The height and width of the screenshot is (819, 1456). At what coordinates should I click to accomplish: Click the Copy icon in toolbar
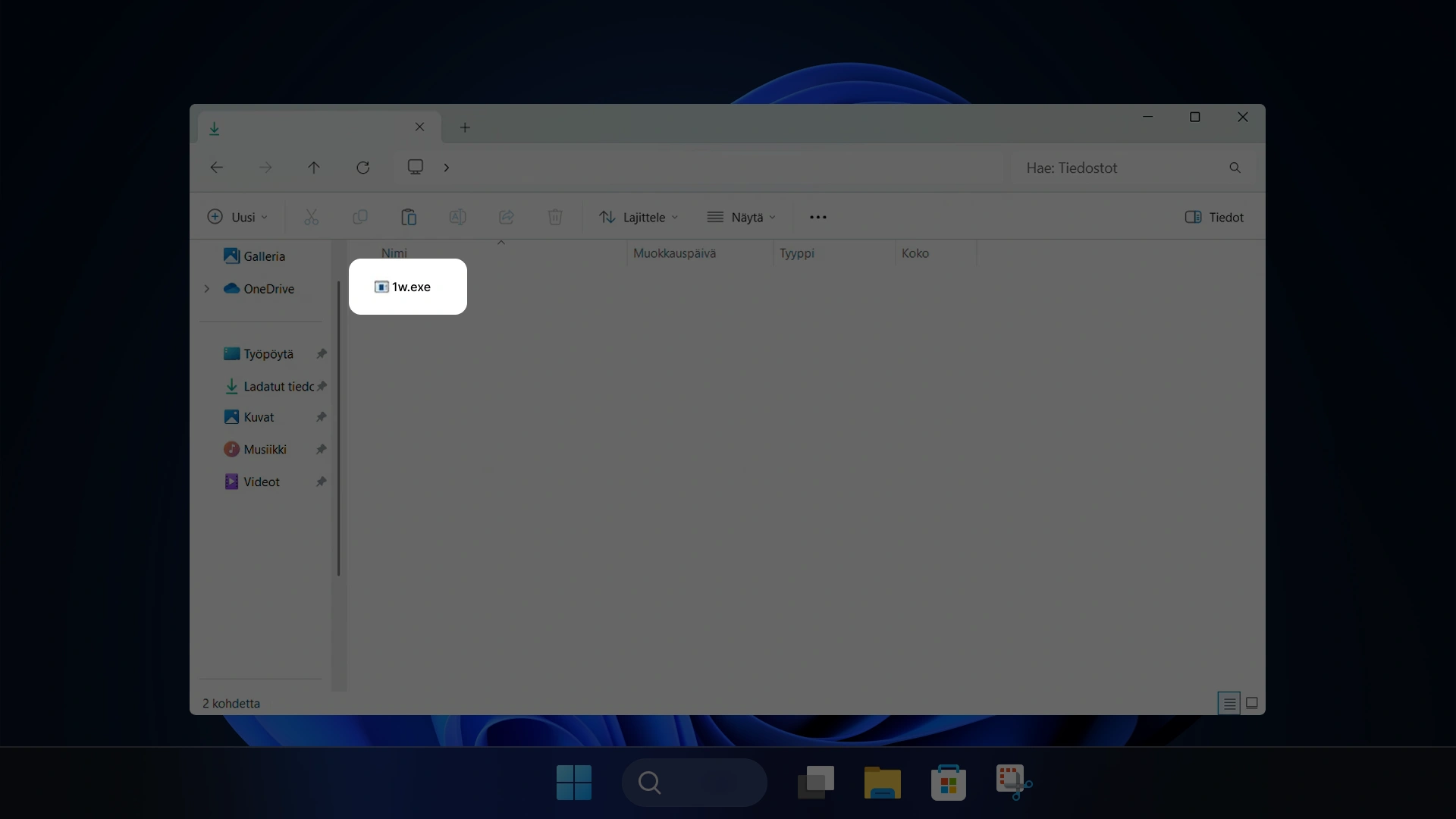click(x=360, y=217)
